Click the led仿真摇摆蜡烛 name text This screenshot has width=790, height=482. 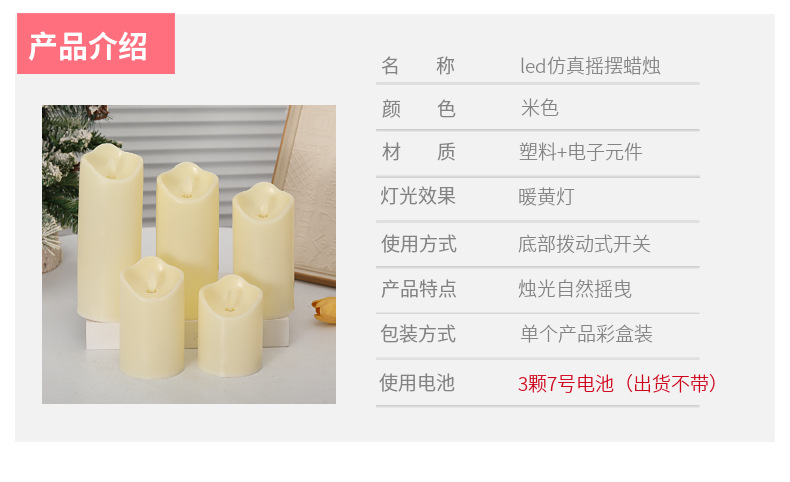tap(590, 66)
